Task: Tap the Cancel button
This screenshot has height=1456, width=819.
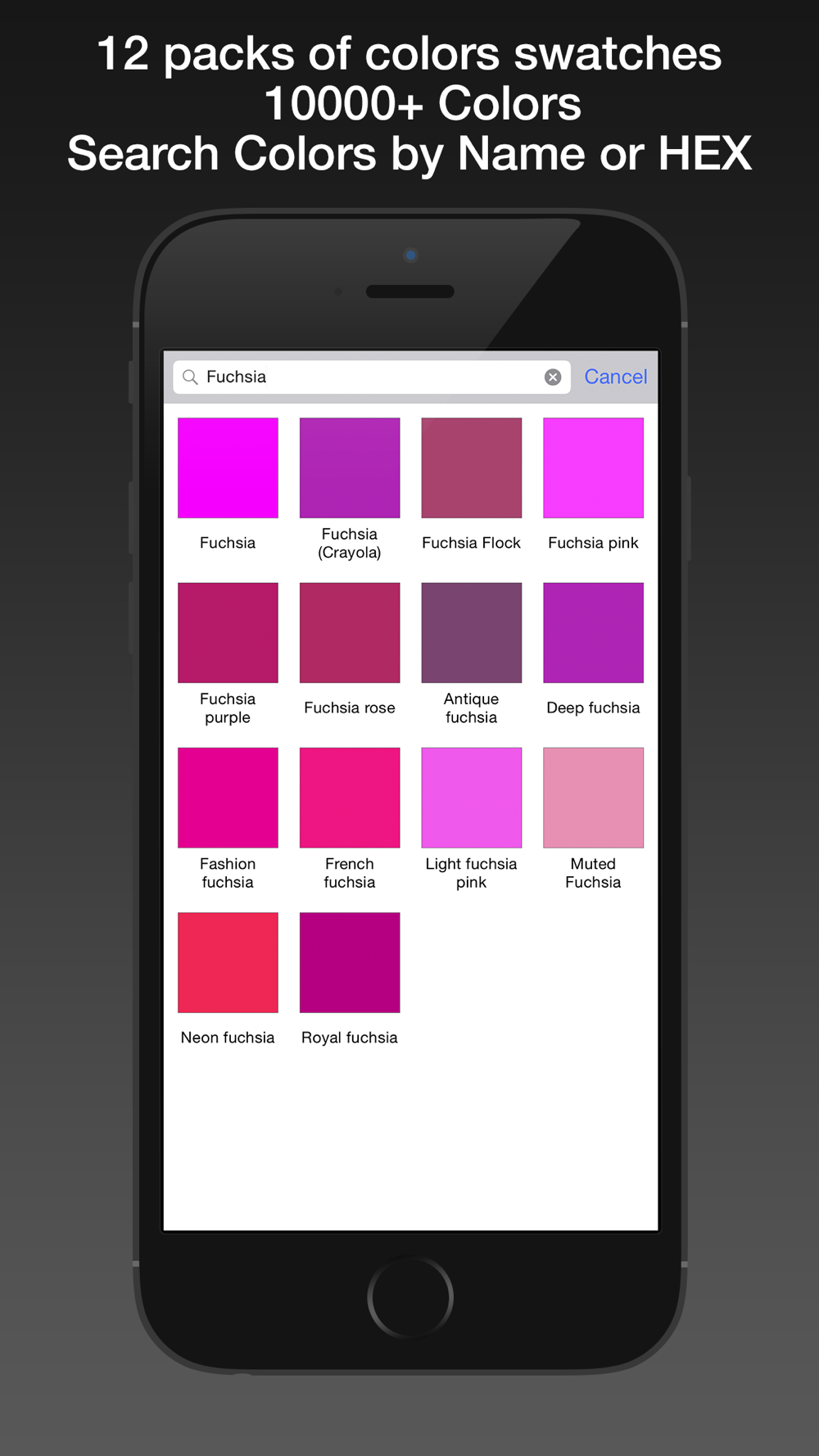Action: click(616, 377)
